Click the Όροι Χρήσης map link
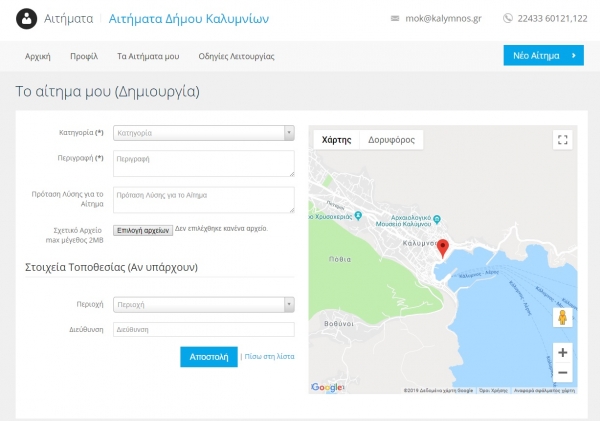600x421 pixels. pyautogui.click(x=493, y=390)
